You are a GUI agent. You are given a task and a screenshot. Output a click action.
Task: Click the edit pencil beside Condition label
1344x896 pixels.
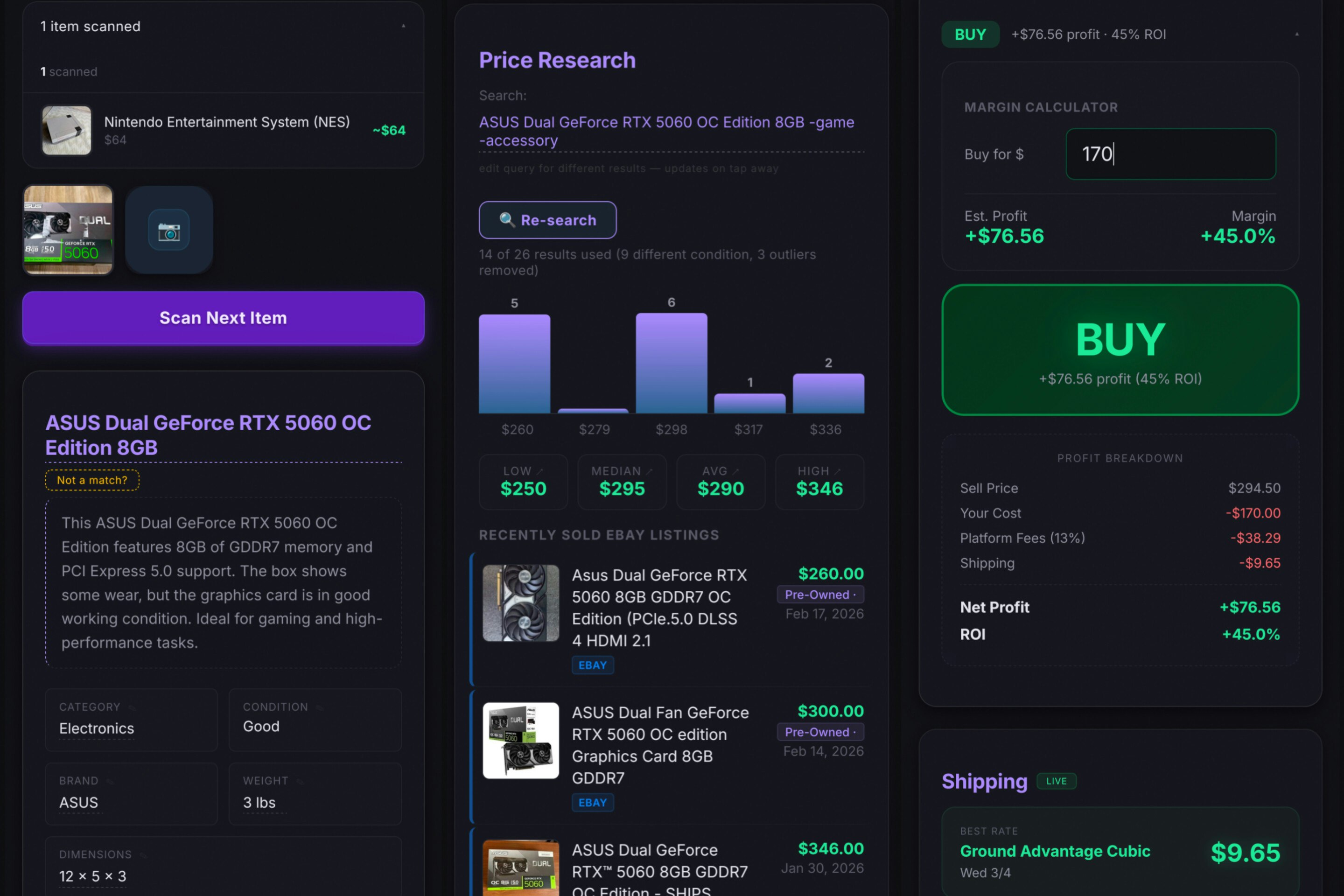click(319, 707)
